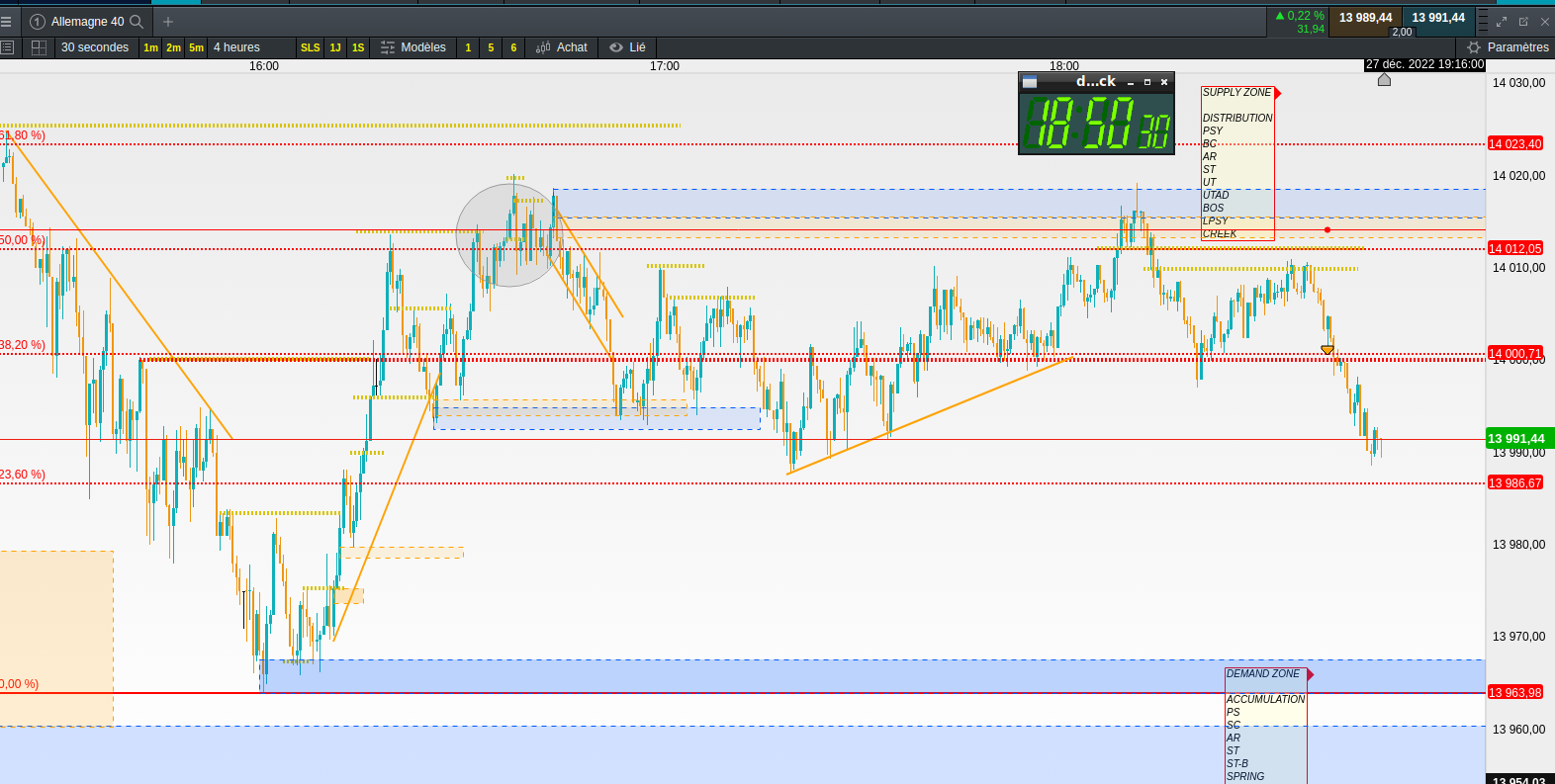Click the gray time cursor marker arrow

pyautogui.click(x=1385, y=79)
